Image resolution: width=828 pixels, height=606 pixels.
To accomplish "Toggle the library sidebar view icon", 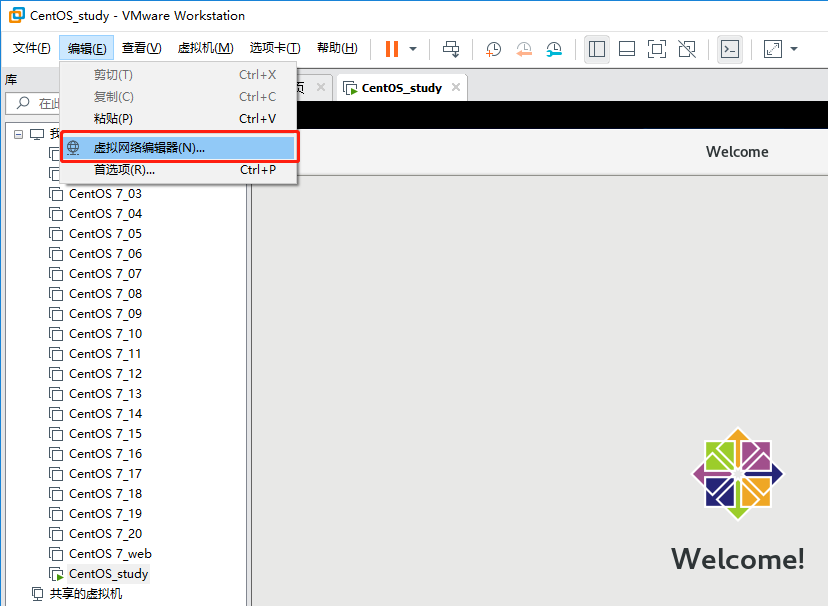I will coord(597,49).
